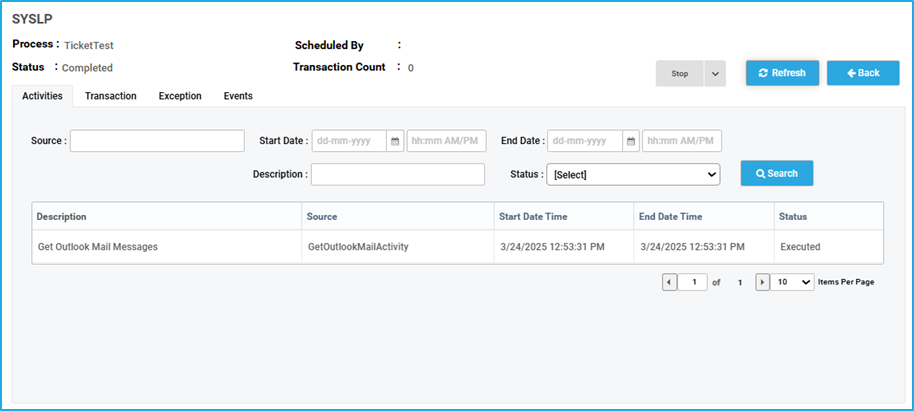Sort by Start Date Time column header

(533, 216)
